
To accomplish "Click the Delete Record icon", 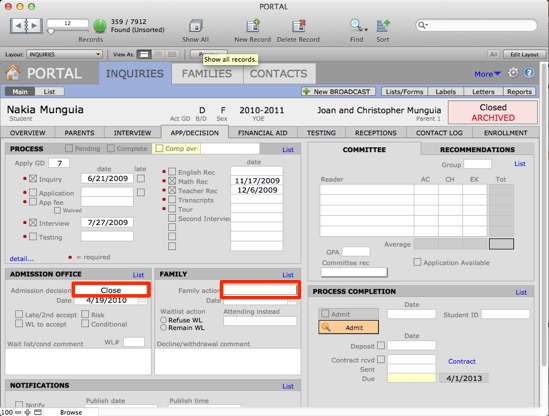I will [x=298, y=26].
